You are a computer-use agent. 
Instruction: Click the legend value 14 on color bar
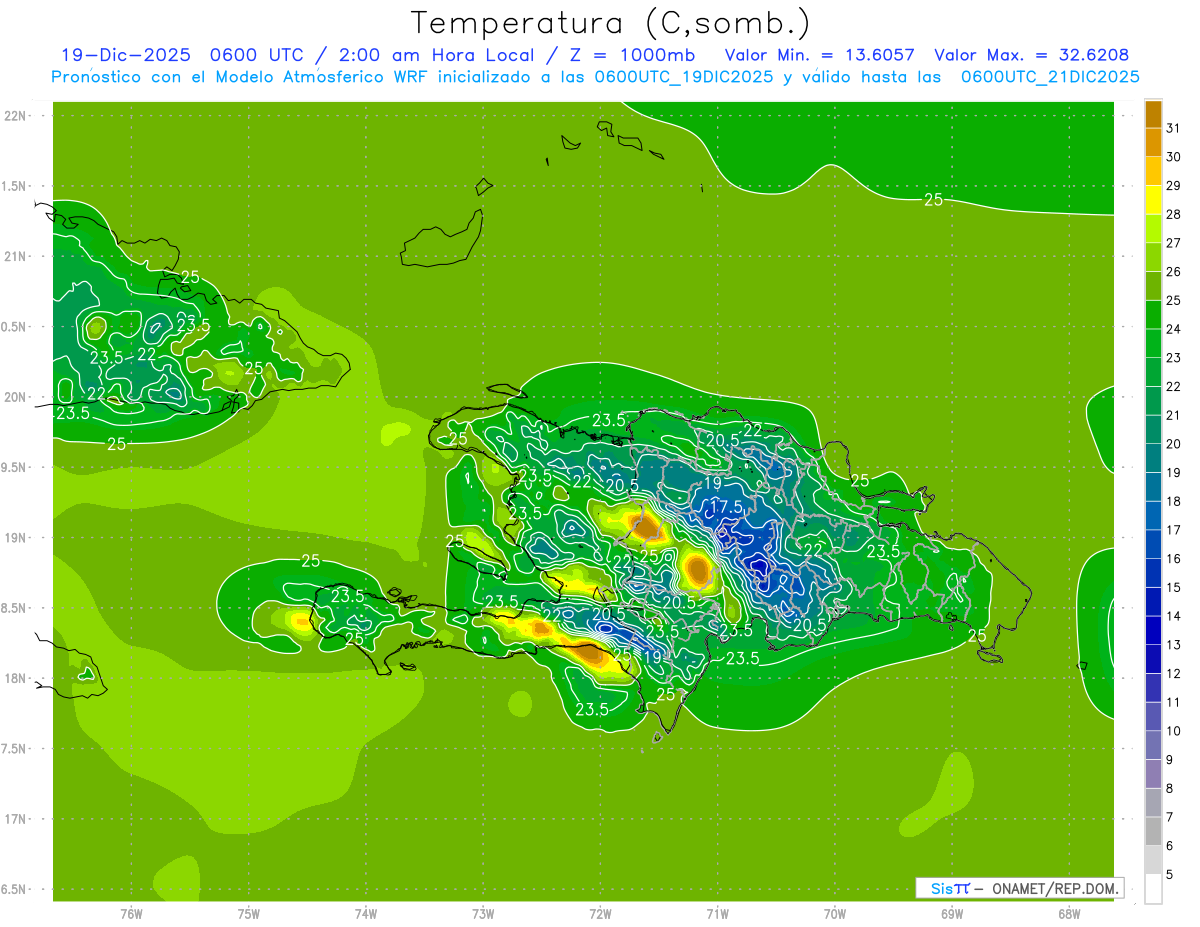(1174, 616)
